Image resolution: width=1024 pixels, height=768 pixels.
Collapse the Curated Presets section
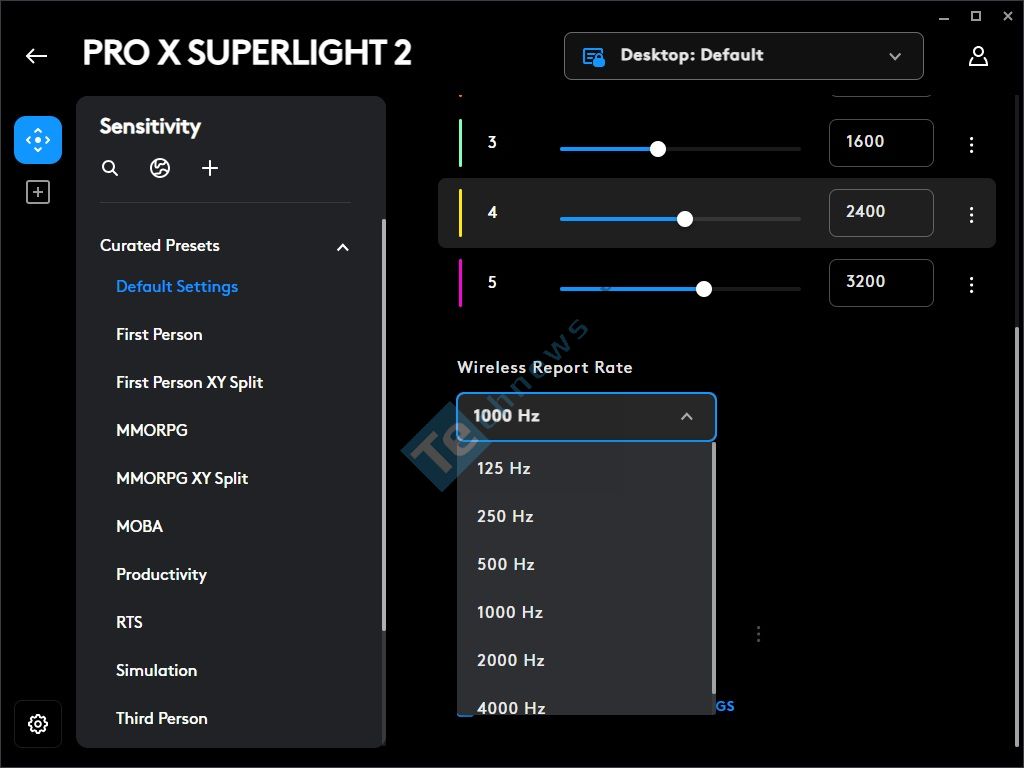[x=343, y=247]
